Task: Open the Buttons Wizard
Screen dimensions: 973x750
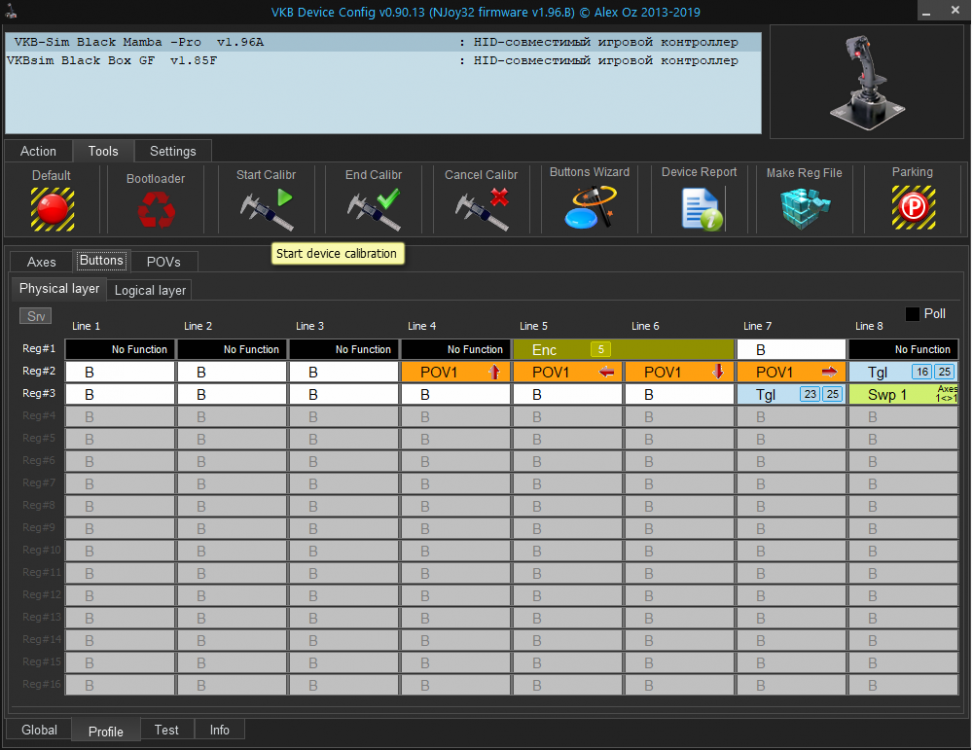Action: [589, 208]
